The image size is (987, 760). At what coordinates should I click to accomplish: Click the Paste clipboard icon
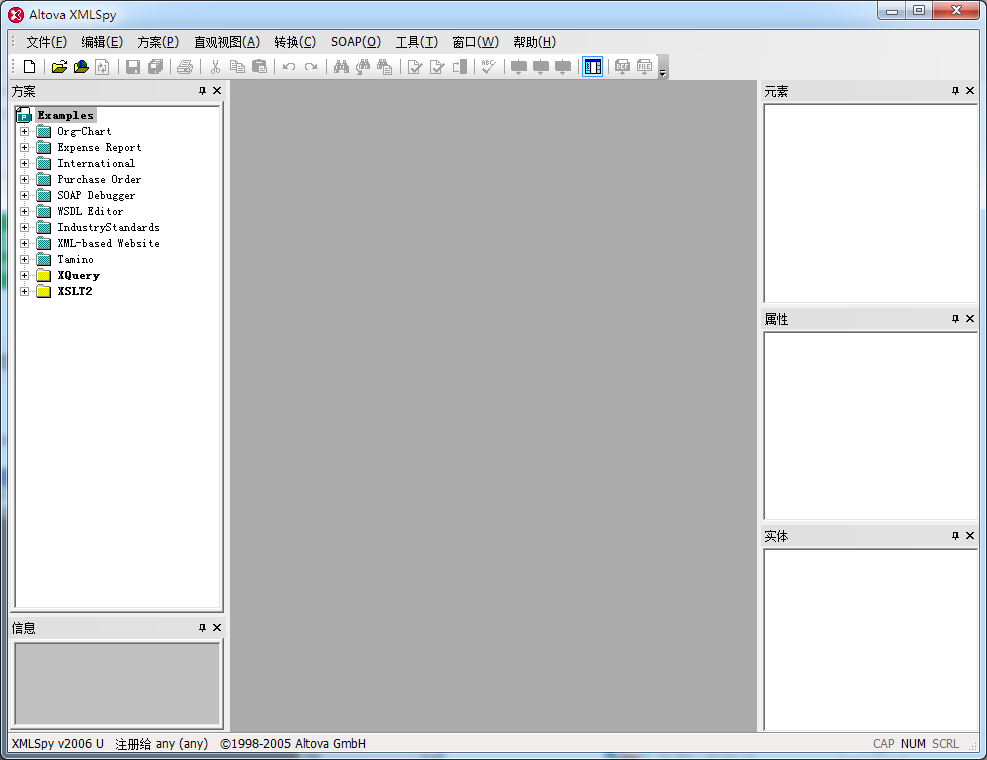click(259, 67)
